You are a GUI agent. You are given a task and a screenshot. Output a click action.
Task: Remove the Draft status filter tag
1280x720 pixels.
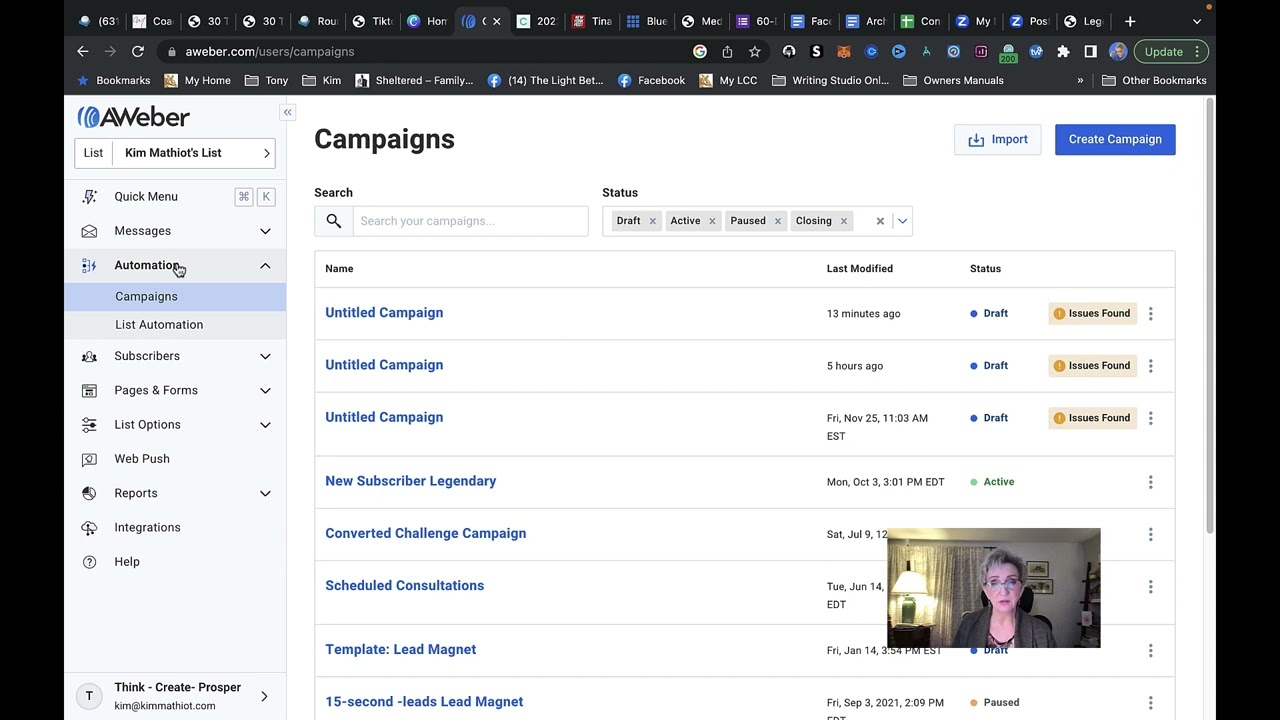652,221
